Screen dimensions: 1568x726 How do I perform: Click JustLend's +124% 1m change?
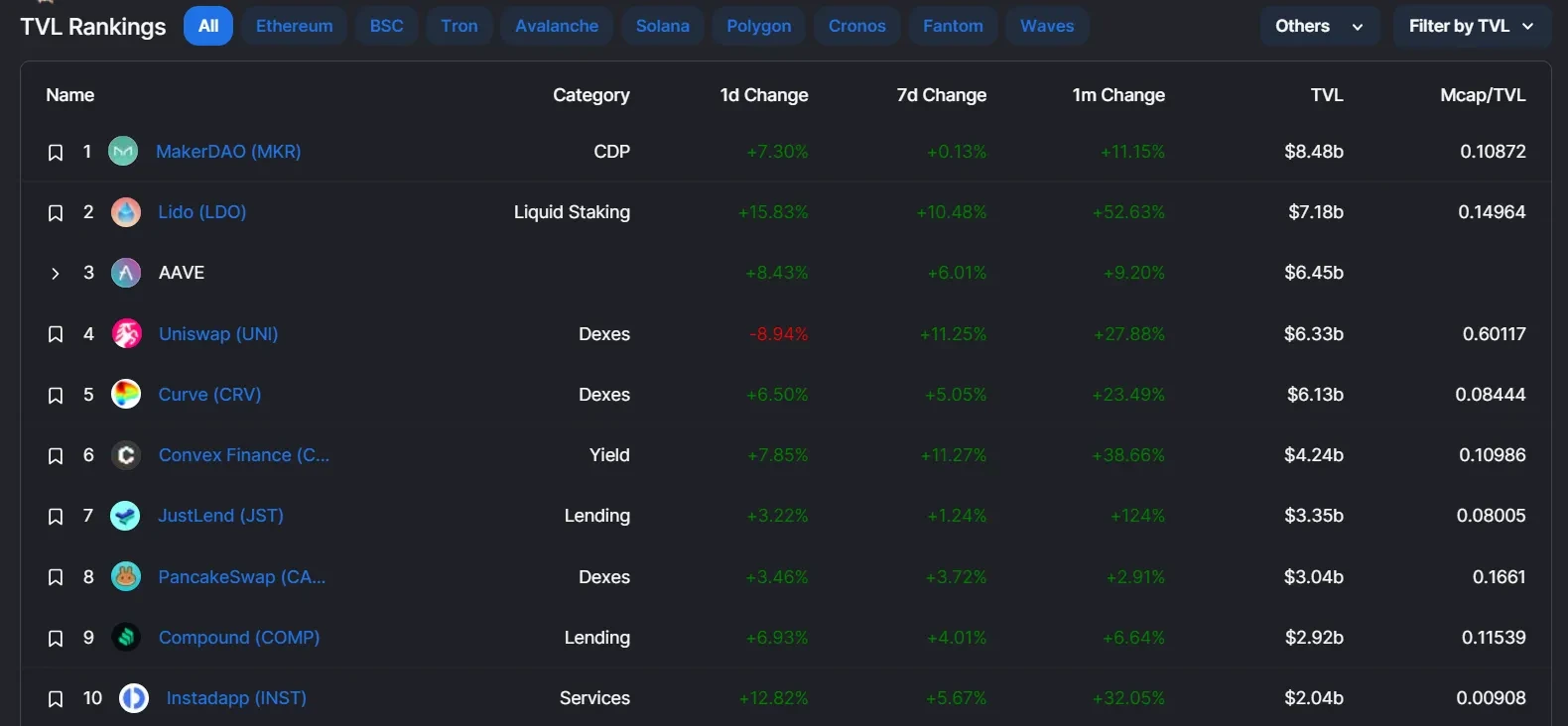[1137, 516]
